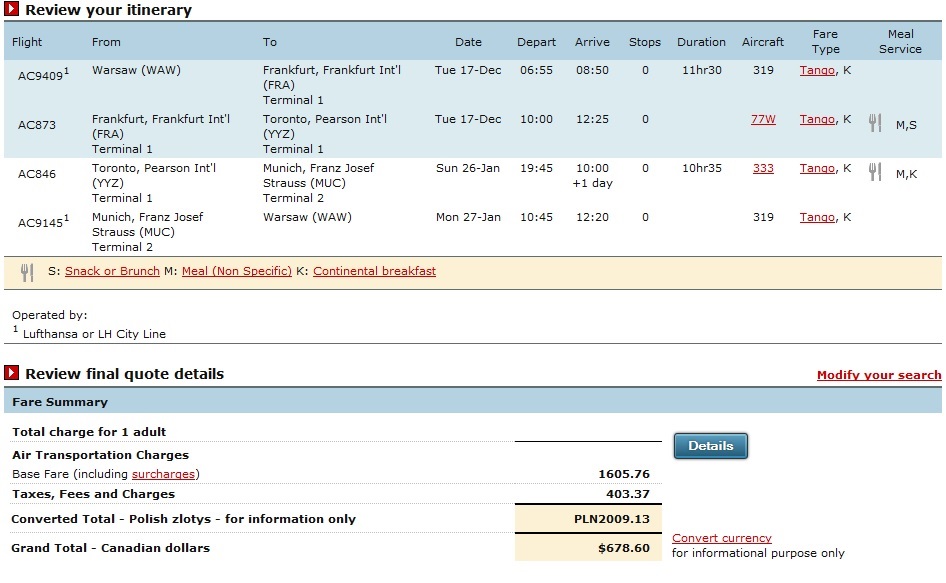Click the Total charge for 1 adult label
Screen dimensions: 946x583
click(x=89, y=432)
